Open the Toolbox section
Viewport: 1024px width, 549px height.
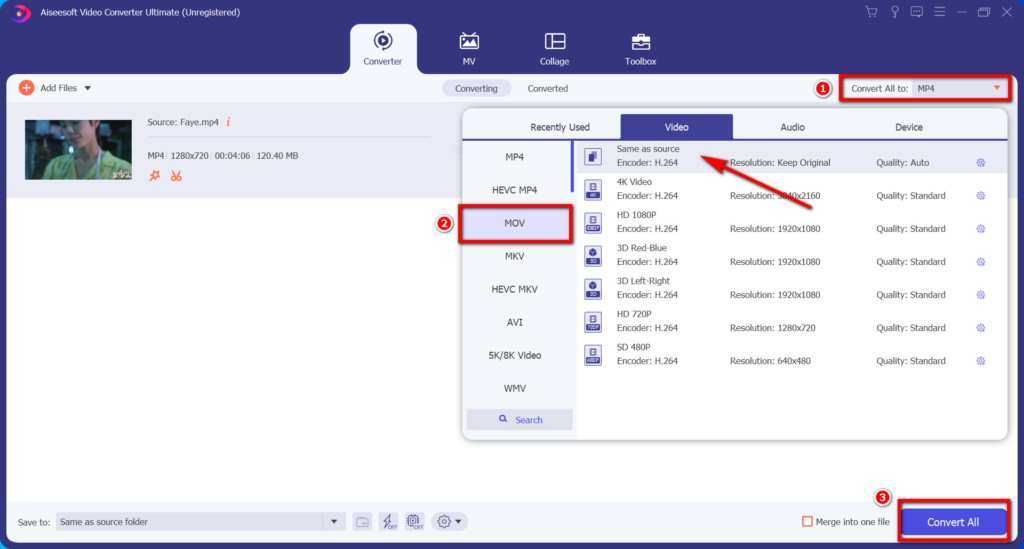click(x=641, y=49)
